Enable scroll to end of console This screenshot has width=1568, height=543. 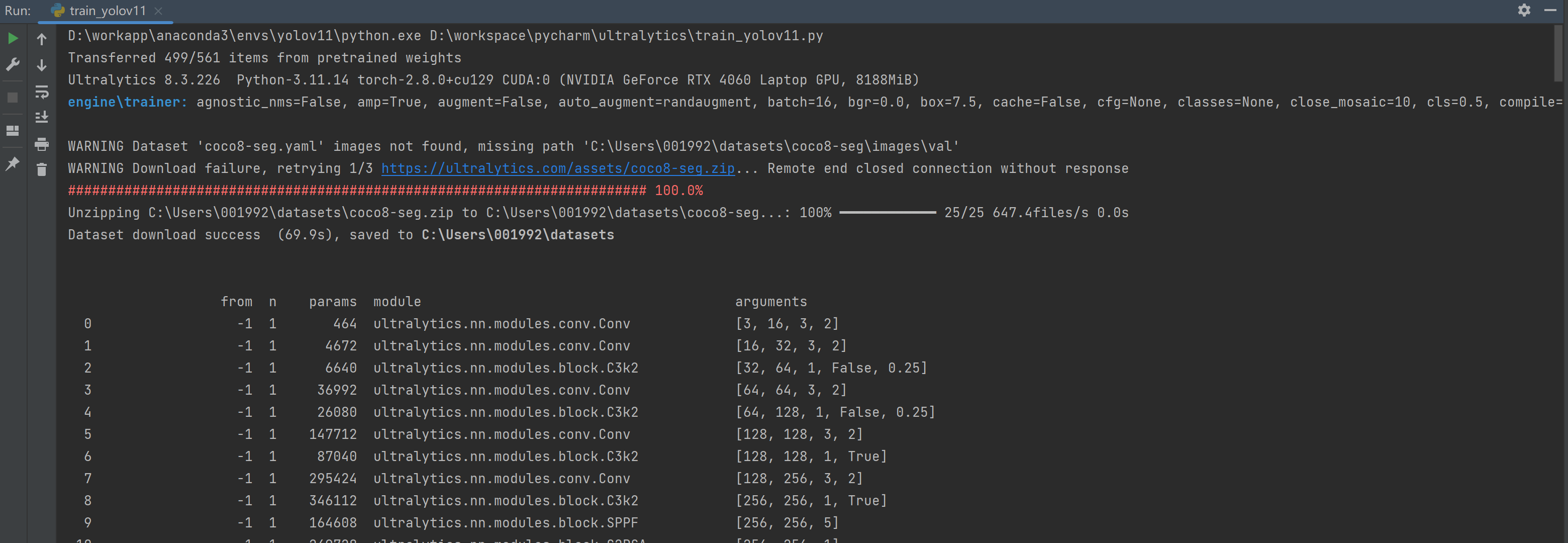(41, 118)
